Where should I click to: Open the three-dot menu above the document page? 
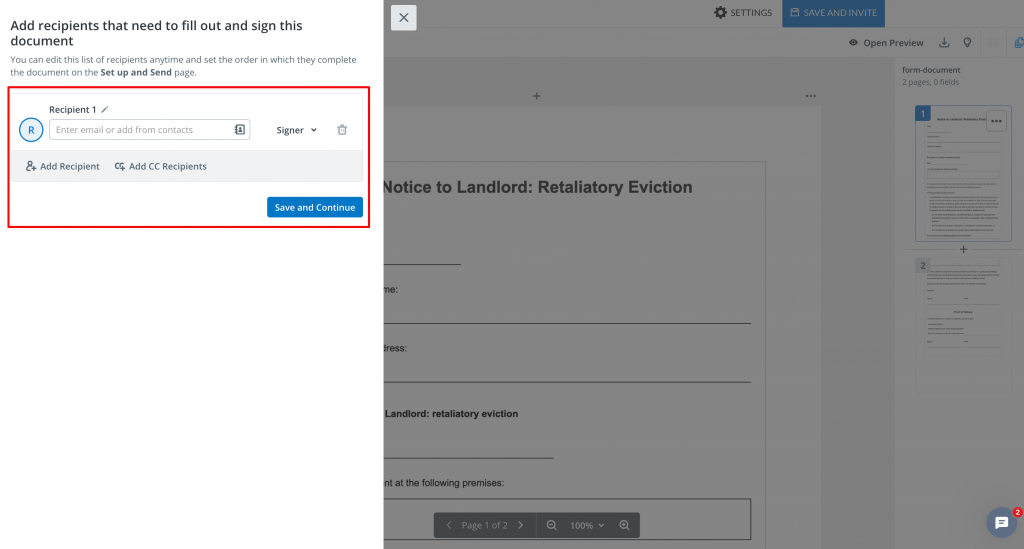(810, 96)
